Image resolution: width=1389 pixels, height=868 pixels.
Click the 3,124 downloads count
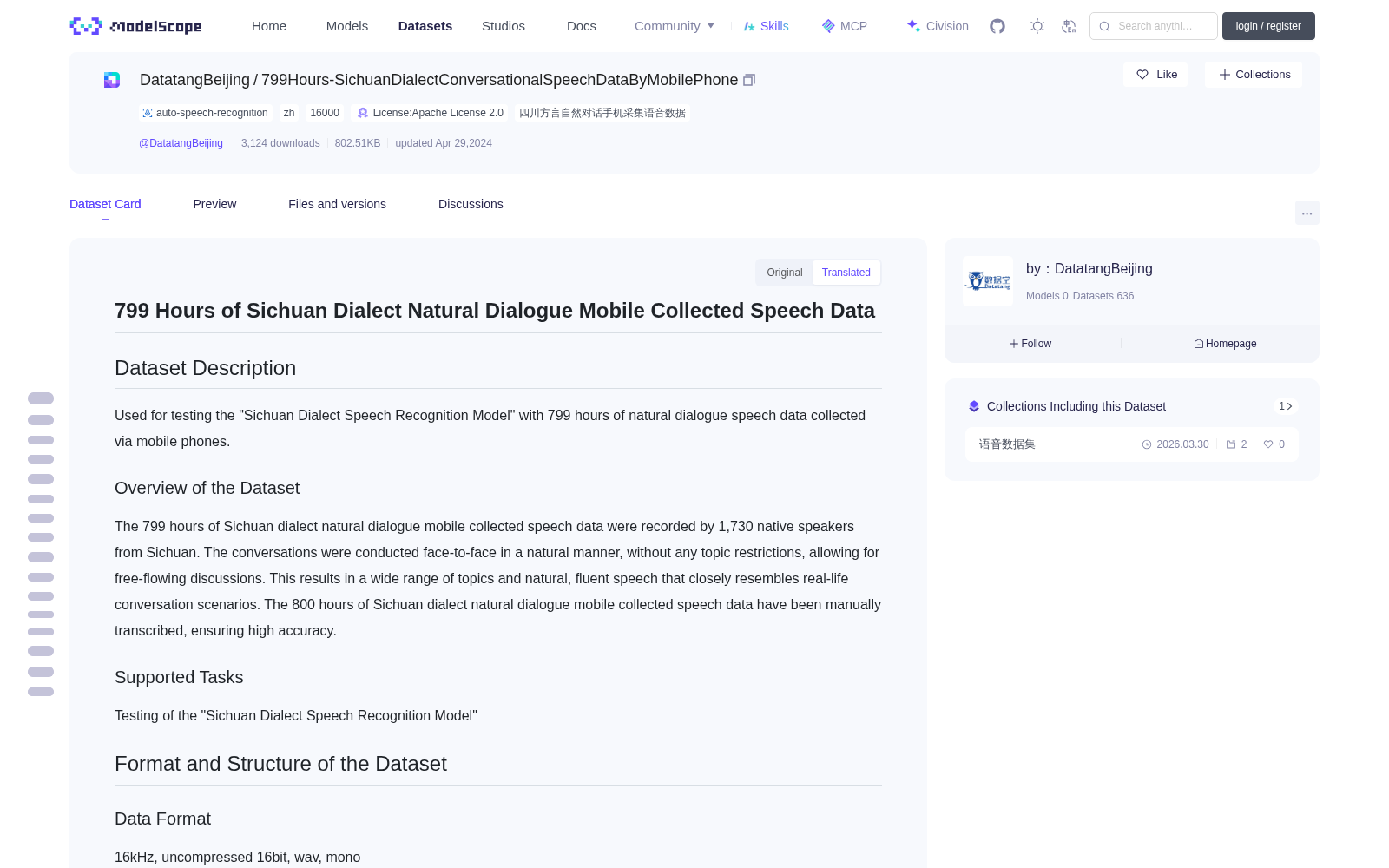(x=280, y=143)
